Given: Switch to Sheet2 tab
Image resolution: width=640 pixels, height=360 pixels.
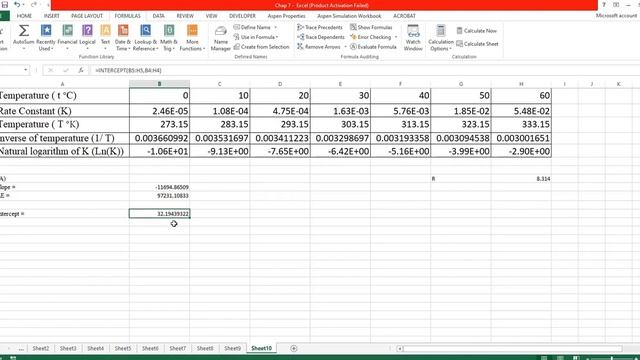Looking at the screenshot, I should (40, 348).
